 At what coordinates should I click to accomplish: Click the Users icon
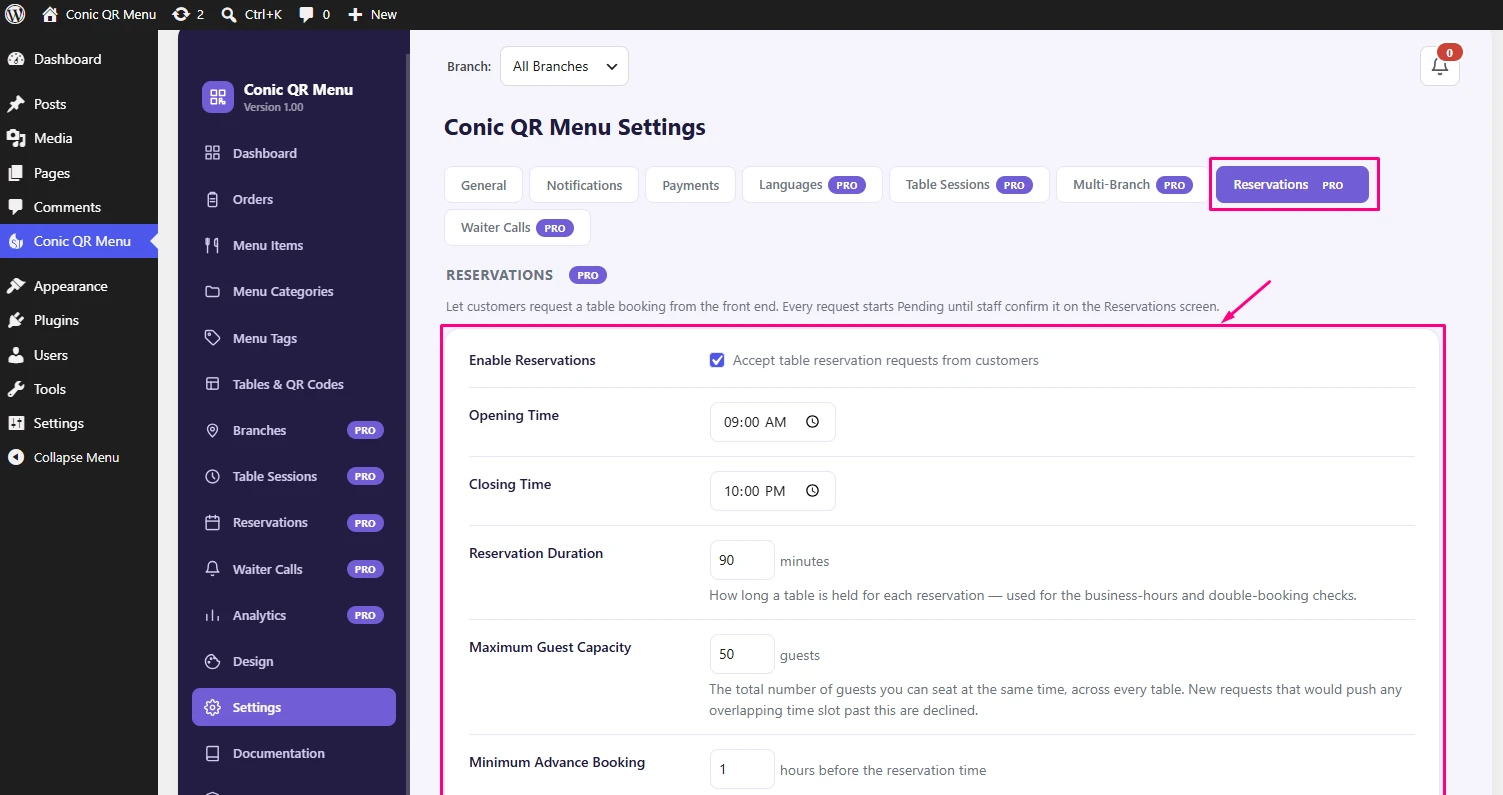point(15,355)
